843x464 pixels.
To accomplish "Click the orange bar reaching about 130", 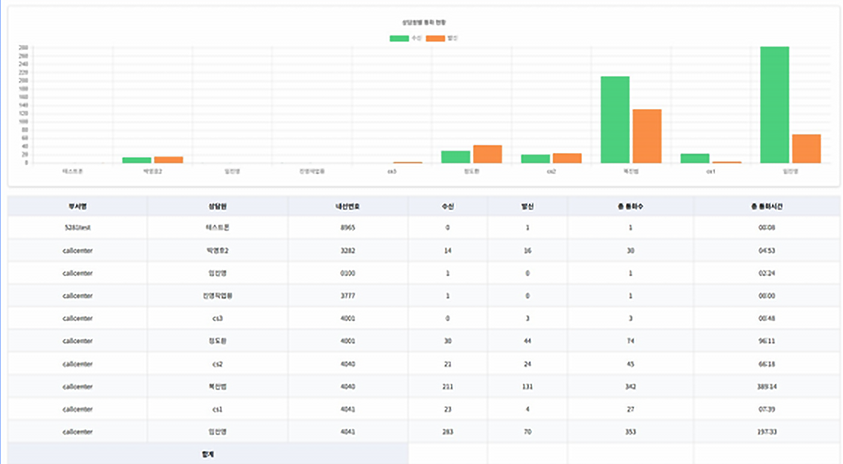I will click(647, 136).
